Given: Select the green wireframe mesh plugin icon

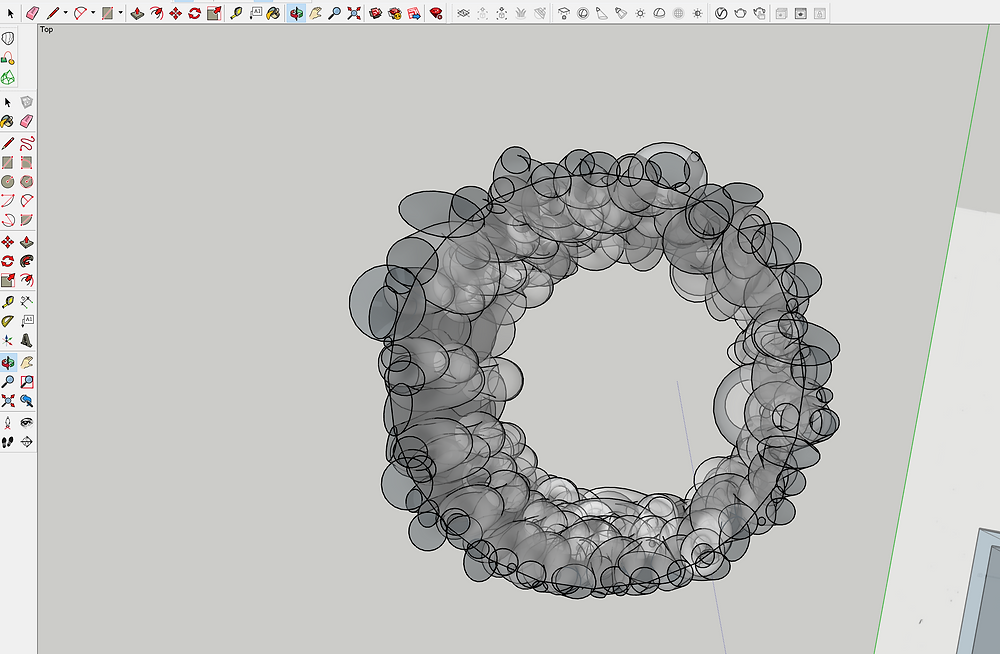Looking at the screenshot, I should [x=8, y=77].
